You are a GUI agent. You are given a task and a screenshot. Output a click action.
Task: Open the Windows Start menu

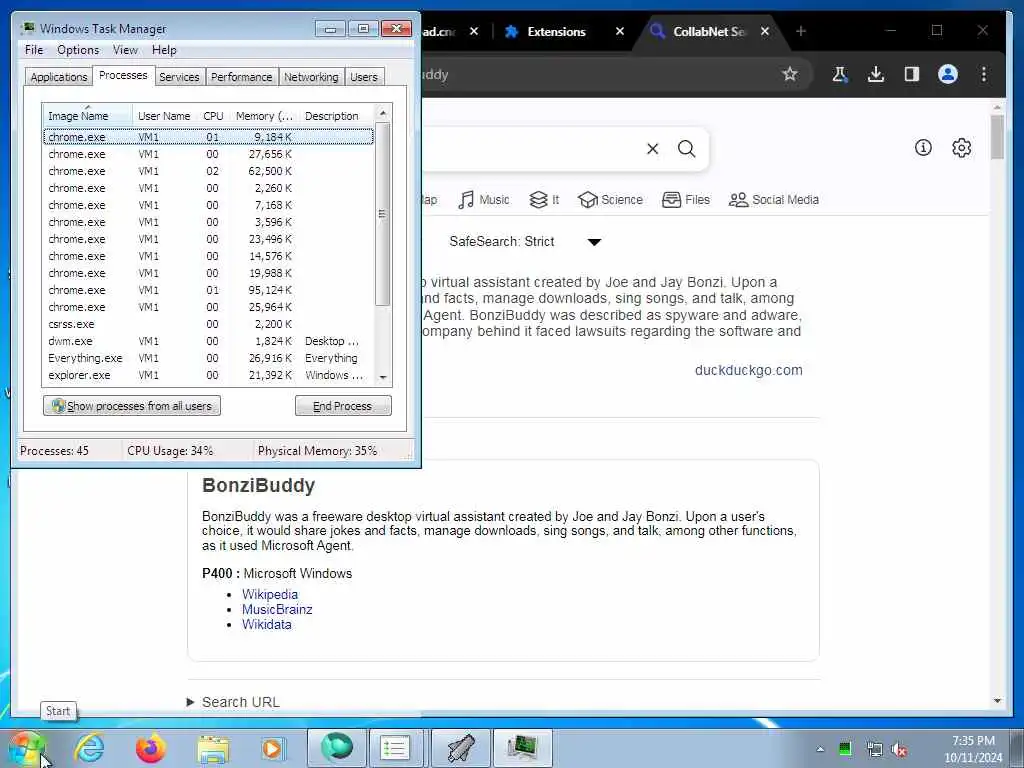(x=26, y=748)
